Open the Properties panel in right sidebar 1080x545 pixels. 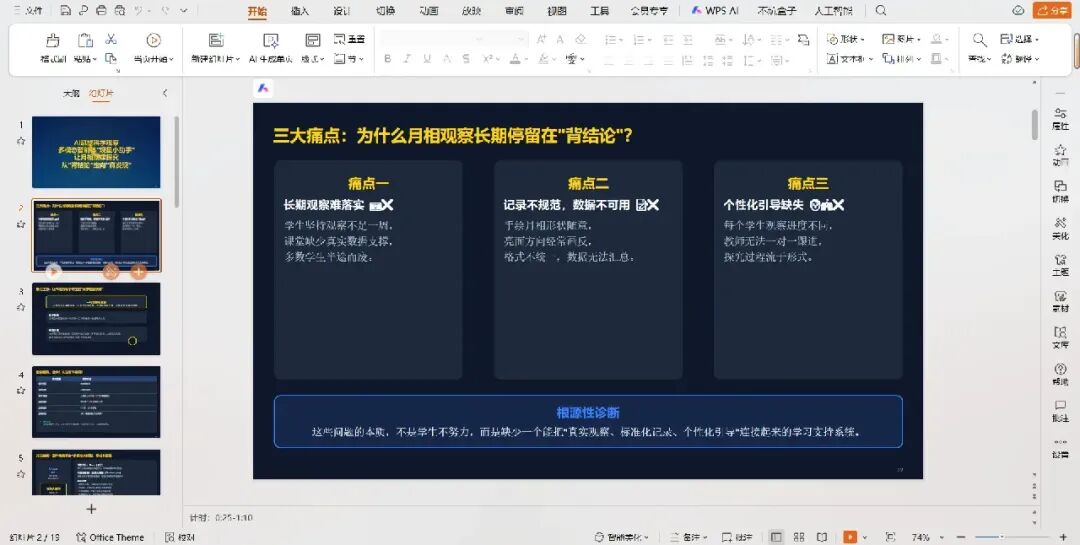point(1060,119)
